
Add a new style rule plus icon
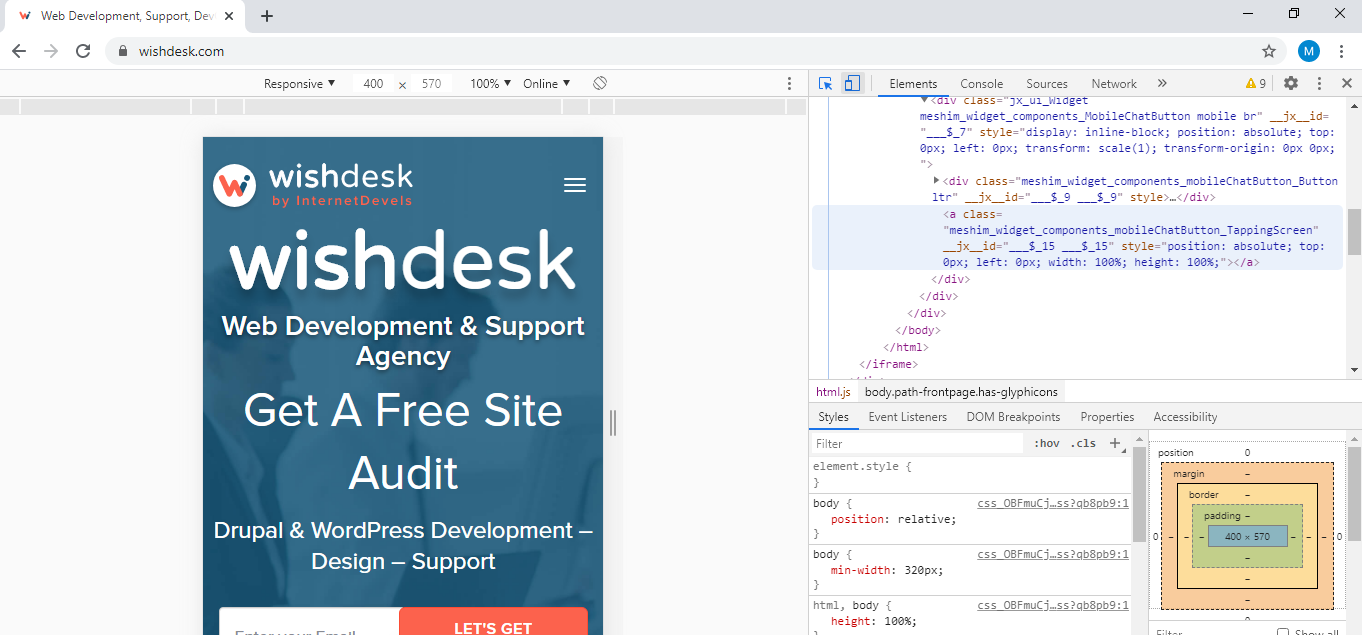click(x=1116, y=443)
